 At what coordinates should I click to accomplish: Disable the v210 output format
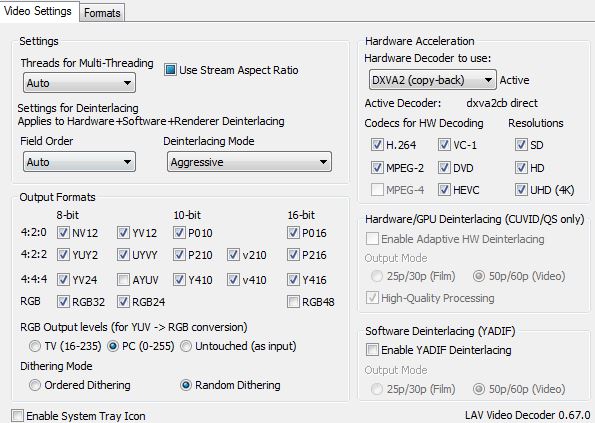pyautogui.click(x=233, y=255)
